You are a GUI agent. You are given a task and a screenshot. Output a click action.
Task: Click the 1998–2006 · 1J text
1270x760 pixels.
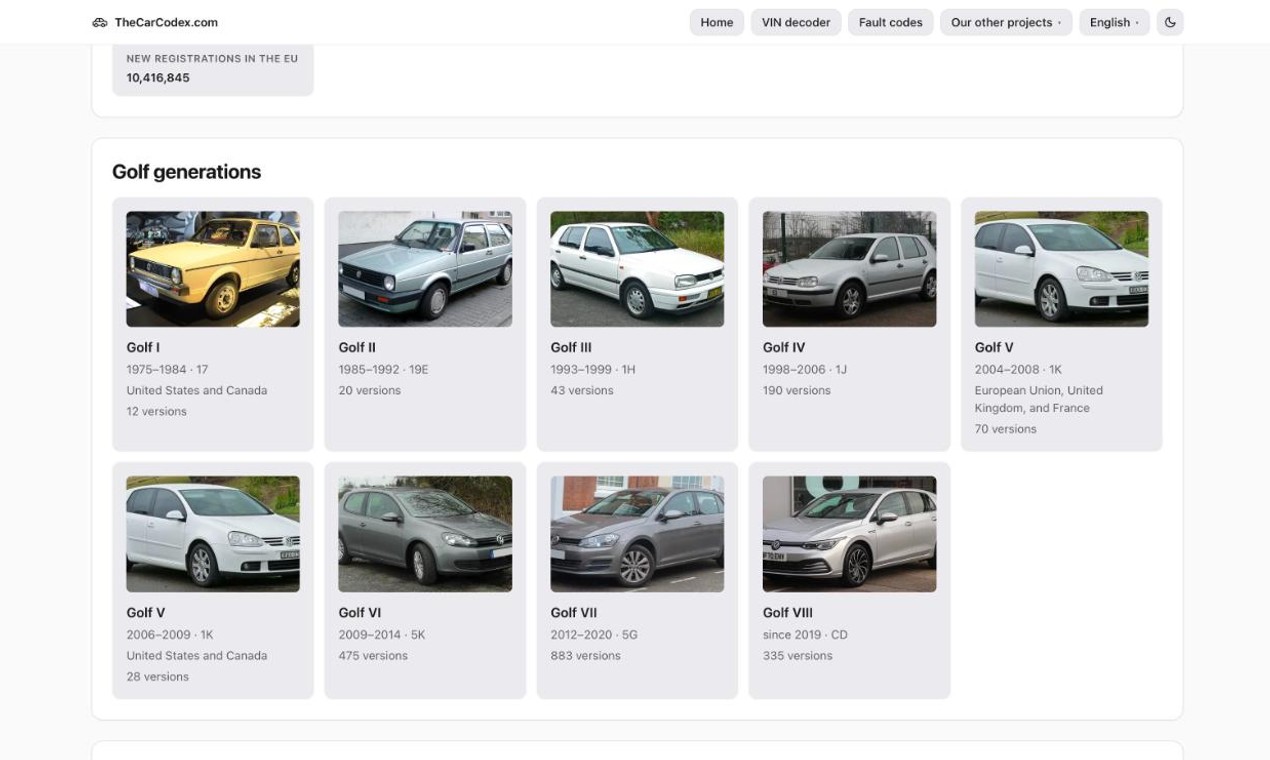pyautogui.click(x=805, y=369)
